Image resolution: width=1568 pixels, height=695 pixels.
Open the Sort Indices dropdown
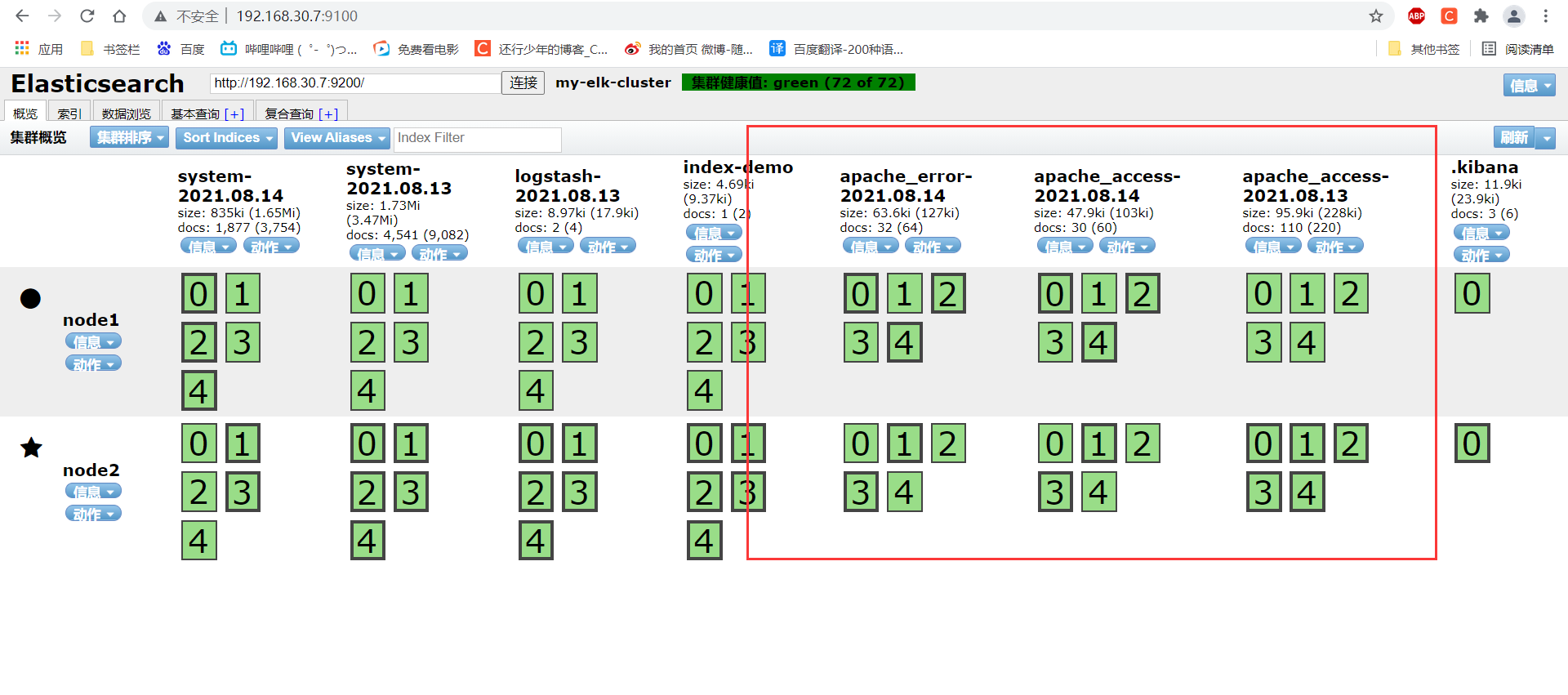pyautogui.click(x=227, y=137)
